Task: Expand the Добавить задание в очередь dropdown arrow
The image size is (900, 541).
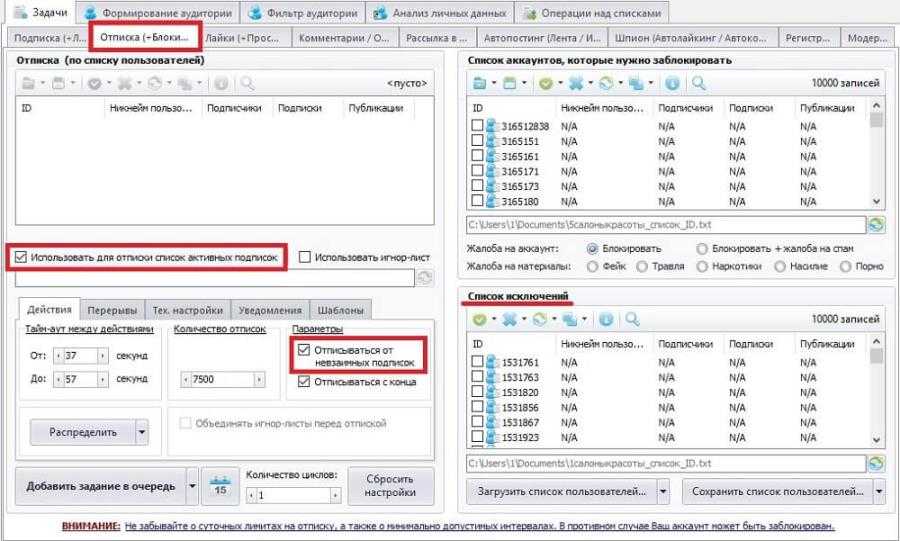Action: (191, 487)
